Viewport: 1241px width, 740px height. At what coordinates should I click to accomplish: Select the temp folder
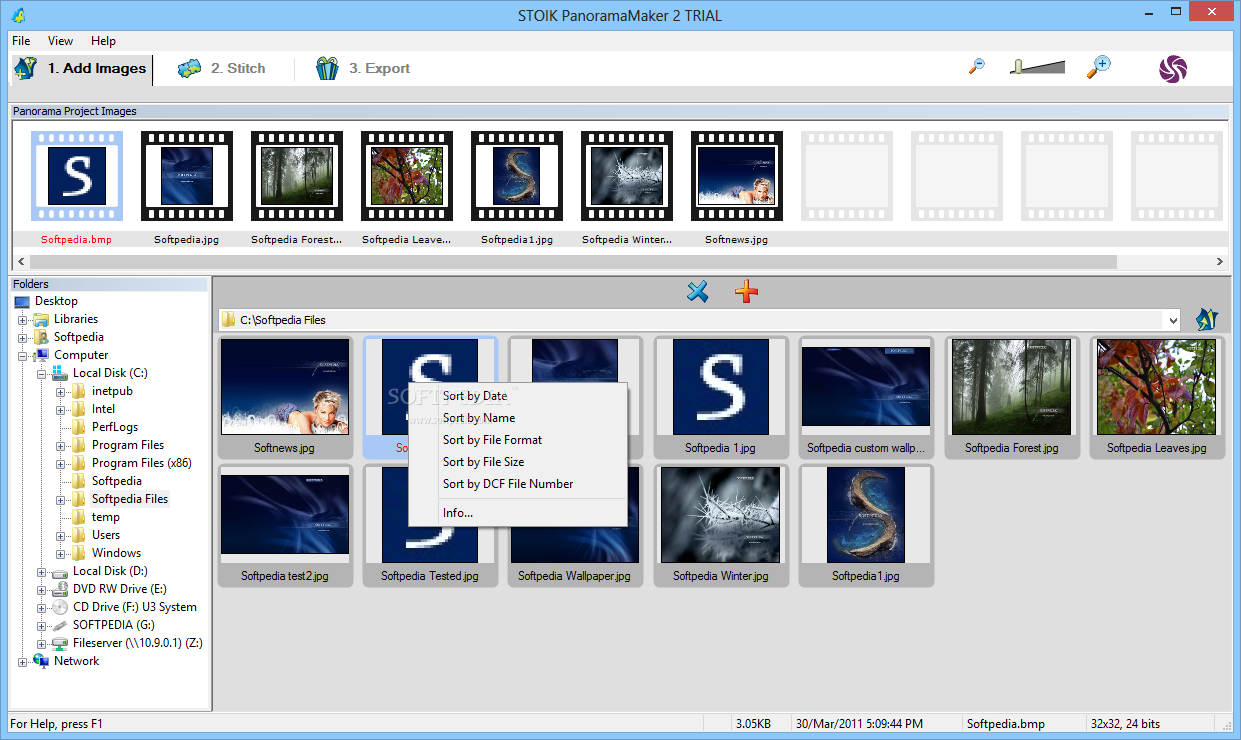click(x=106, y=517)
